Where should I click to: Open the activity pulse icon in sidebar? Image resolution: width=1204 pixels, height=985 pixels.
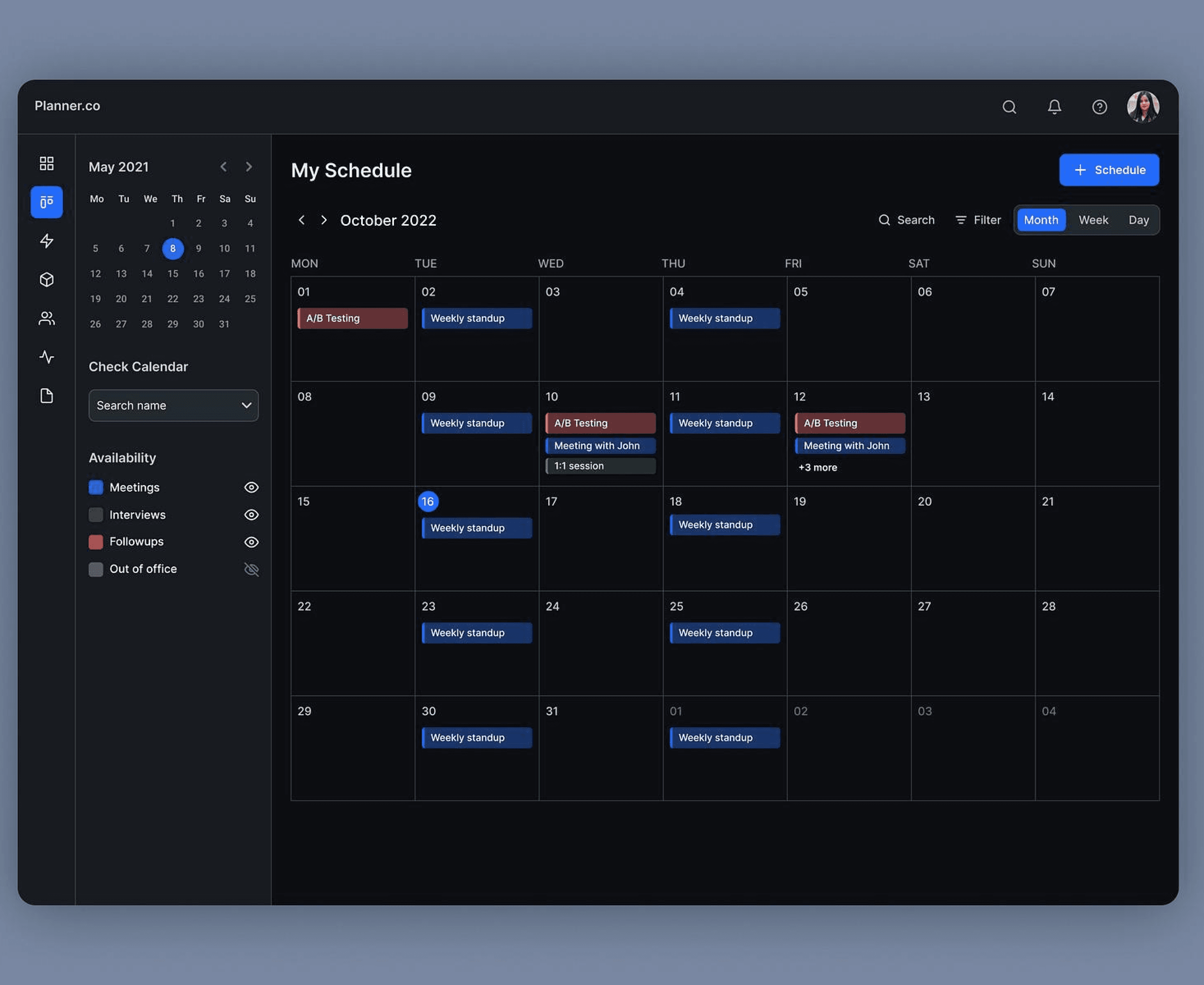point(46,357)
